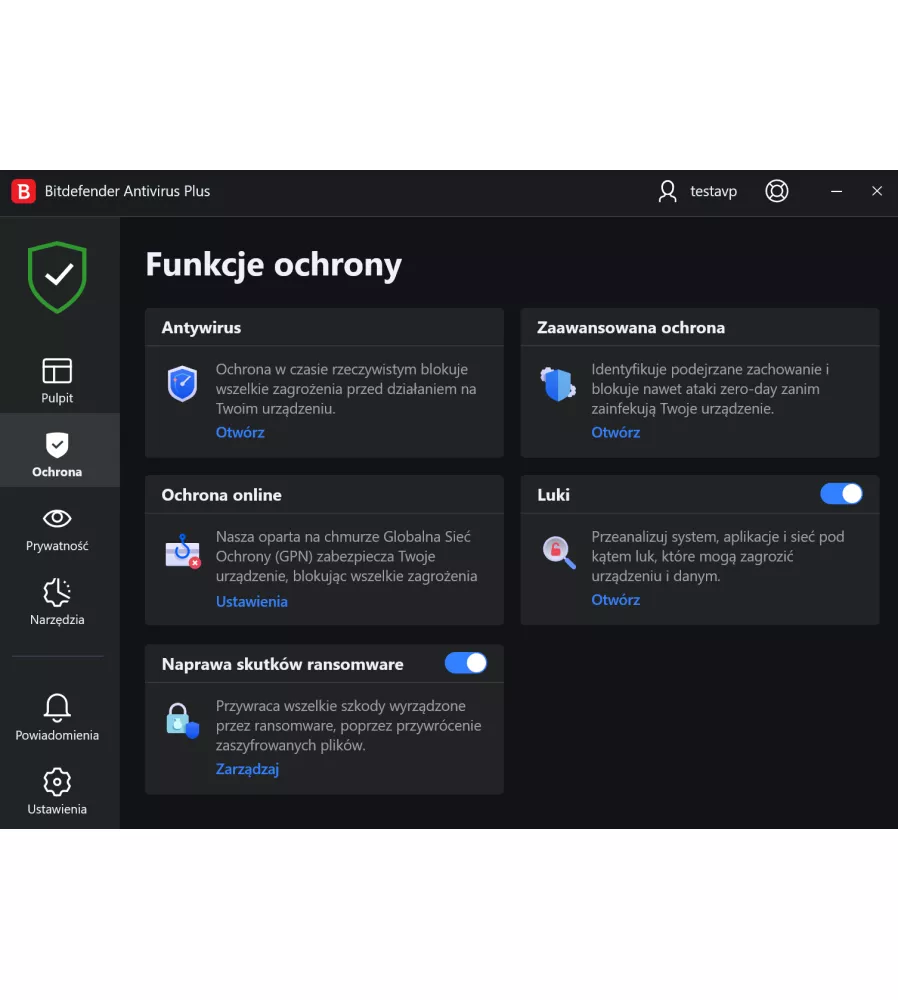Disable the Luki toggle switch
The height and width of the screenshot is (1000, 898).
841,494
